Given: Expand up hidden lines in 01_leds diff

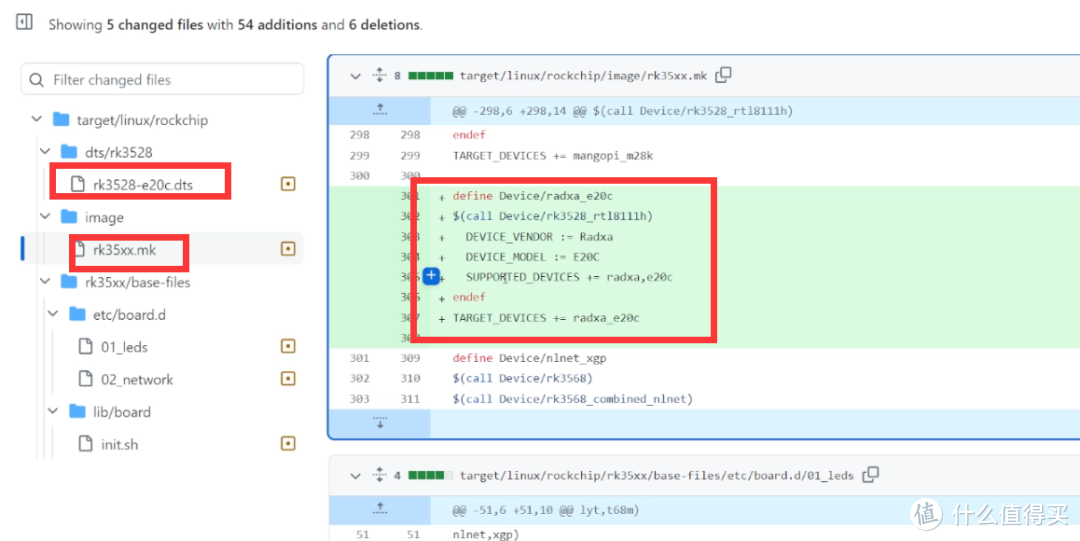Looking at the screenshot, I should click(380, 510).
